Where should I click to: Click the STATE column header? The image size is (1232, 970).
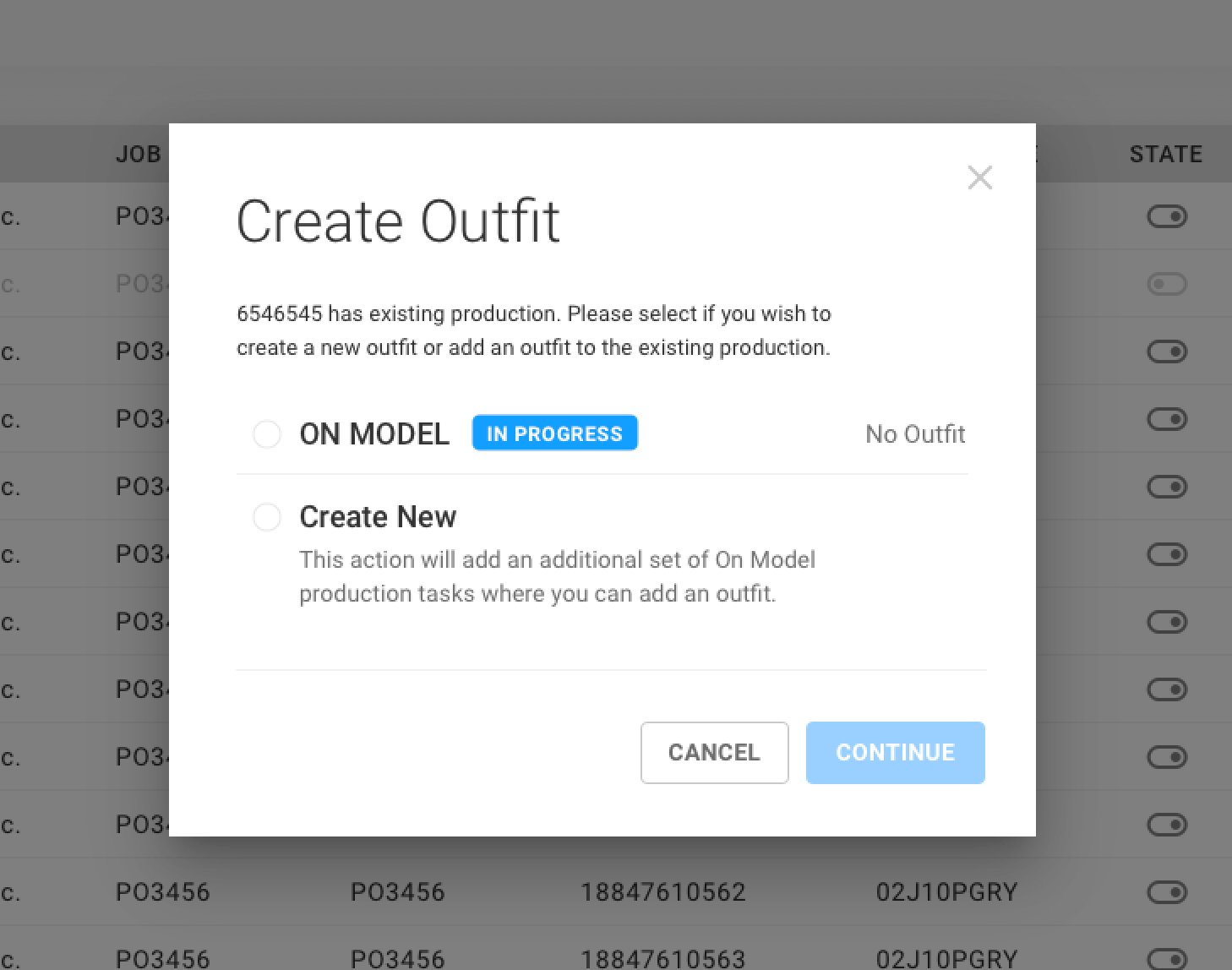click(1165, 155)
